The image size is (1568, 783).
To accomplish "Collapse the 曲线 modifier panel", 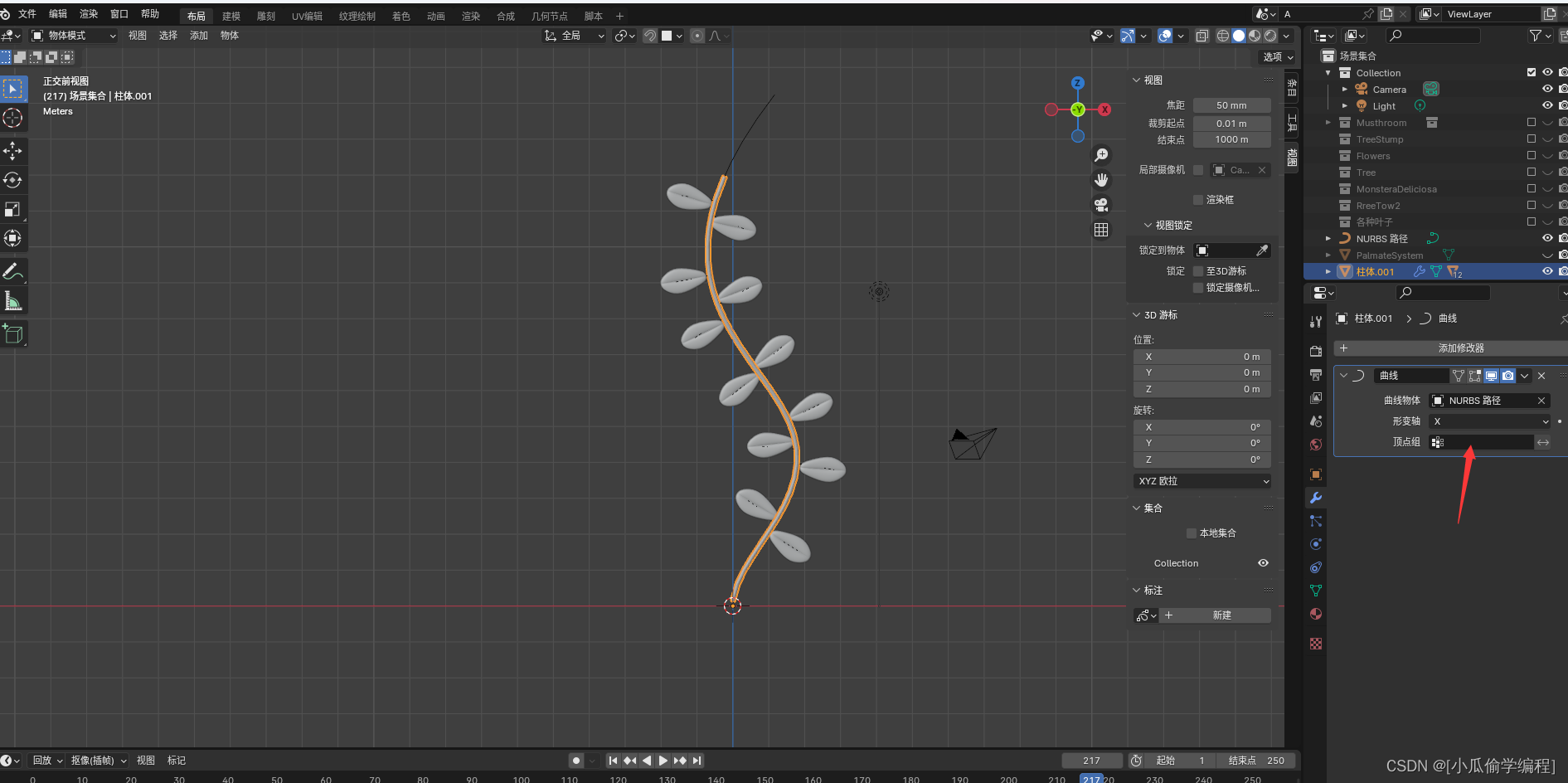I will [1344, 376].
